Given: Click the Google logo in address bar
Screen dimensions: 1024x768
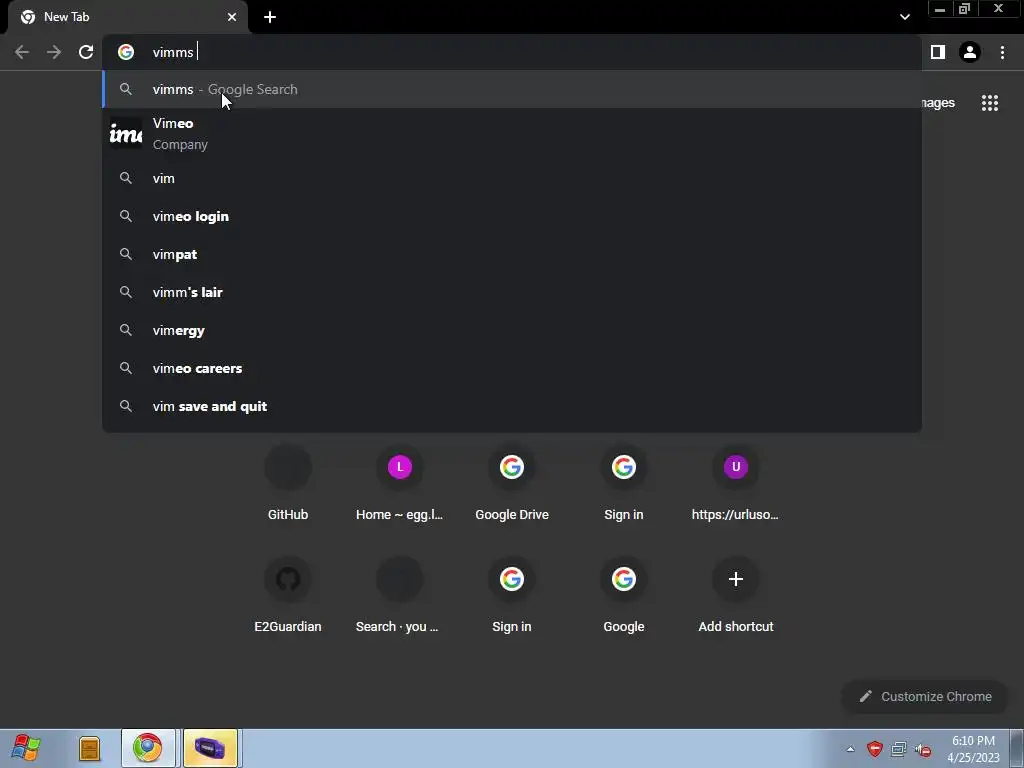Looking at the screenshot, I should point(126,52).
